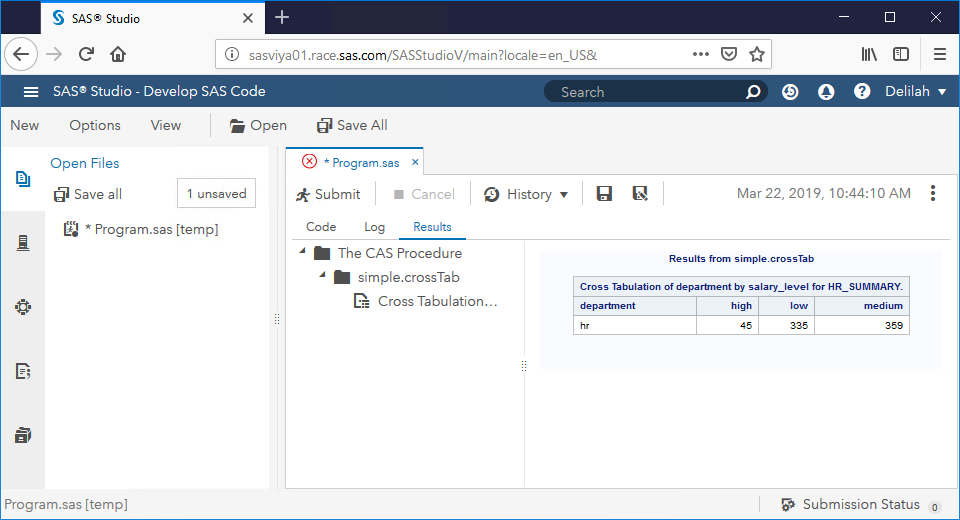Click the Pocket save icon

click(x=729, y=55)
